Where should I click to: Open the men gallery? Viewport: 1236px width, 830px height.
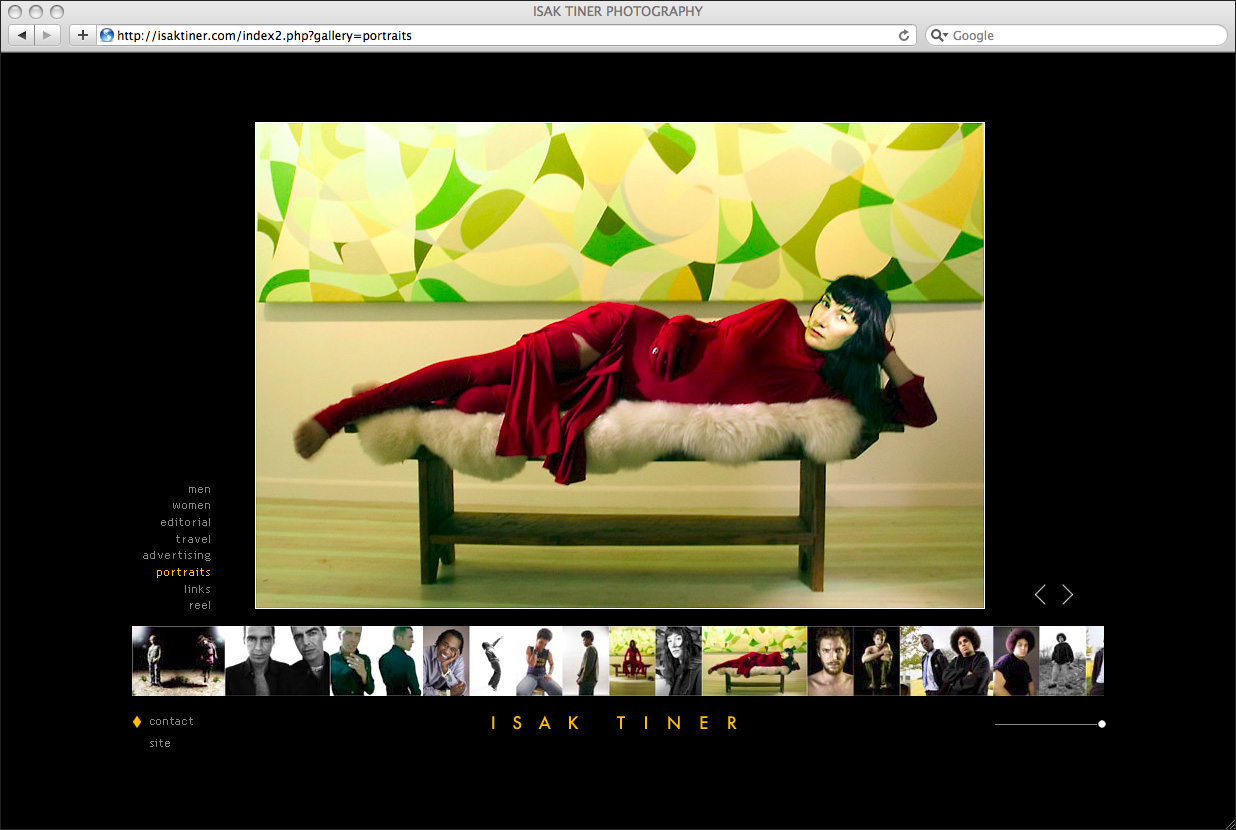click(x=200, y=489)
